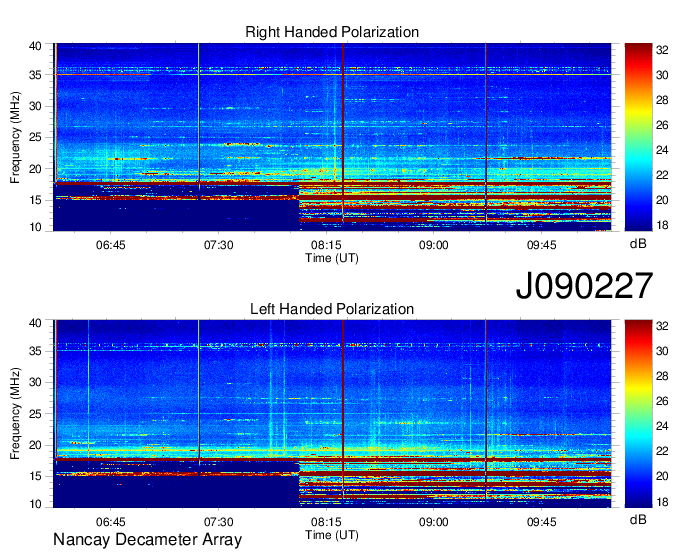Image resolution: width=680 pixels, height=552 pixels.
Task: Click 22 value on Left Handed colorbar
Action: tap(662, 451)
